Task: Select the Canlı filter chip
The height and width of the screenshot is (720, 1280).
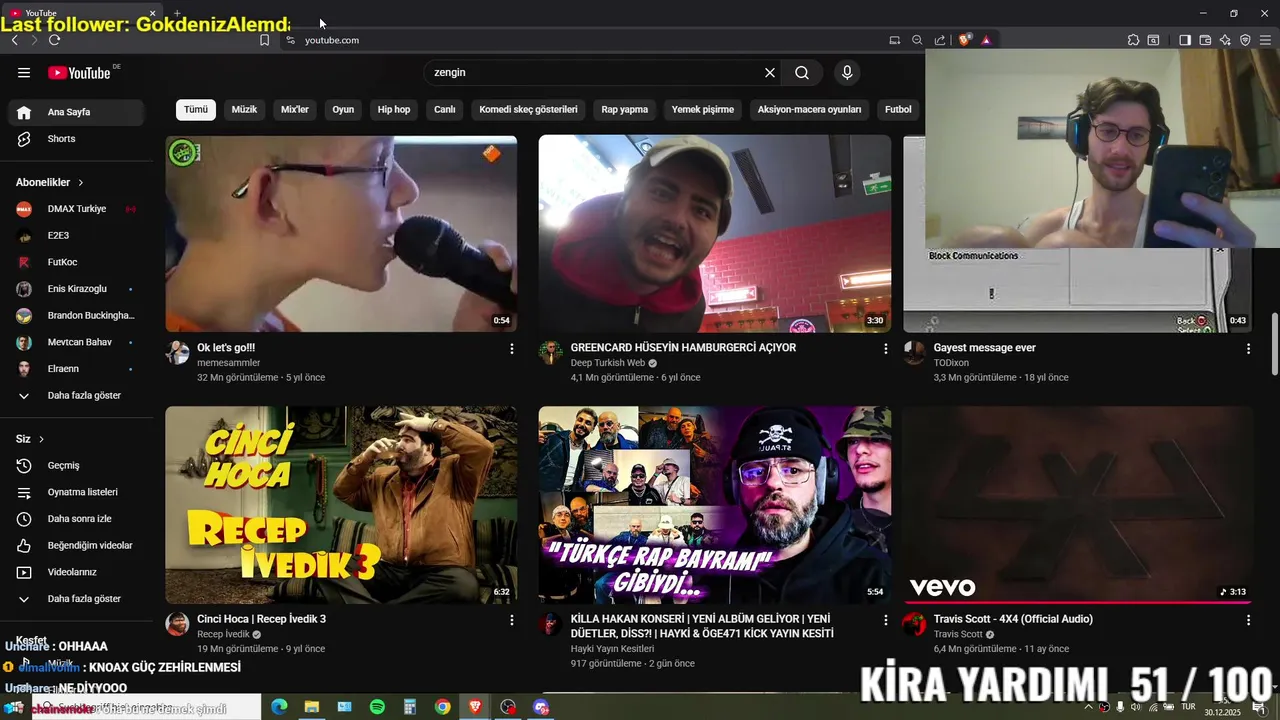Action: click(445, 110)
